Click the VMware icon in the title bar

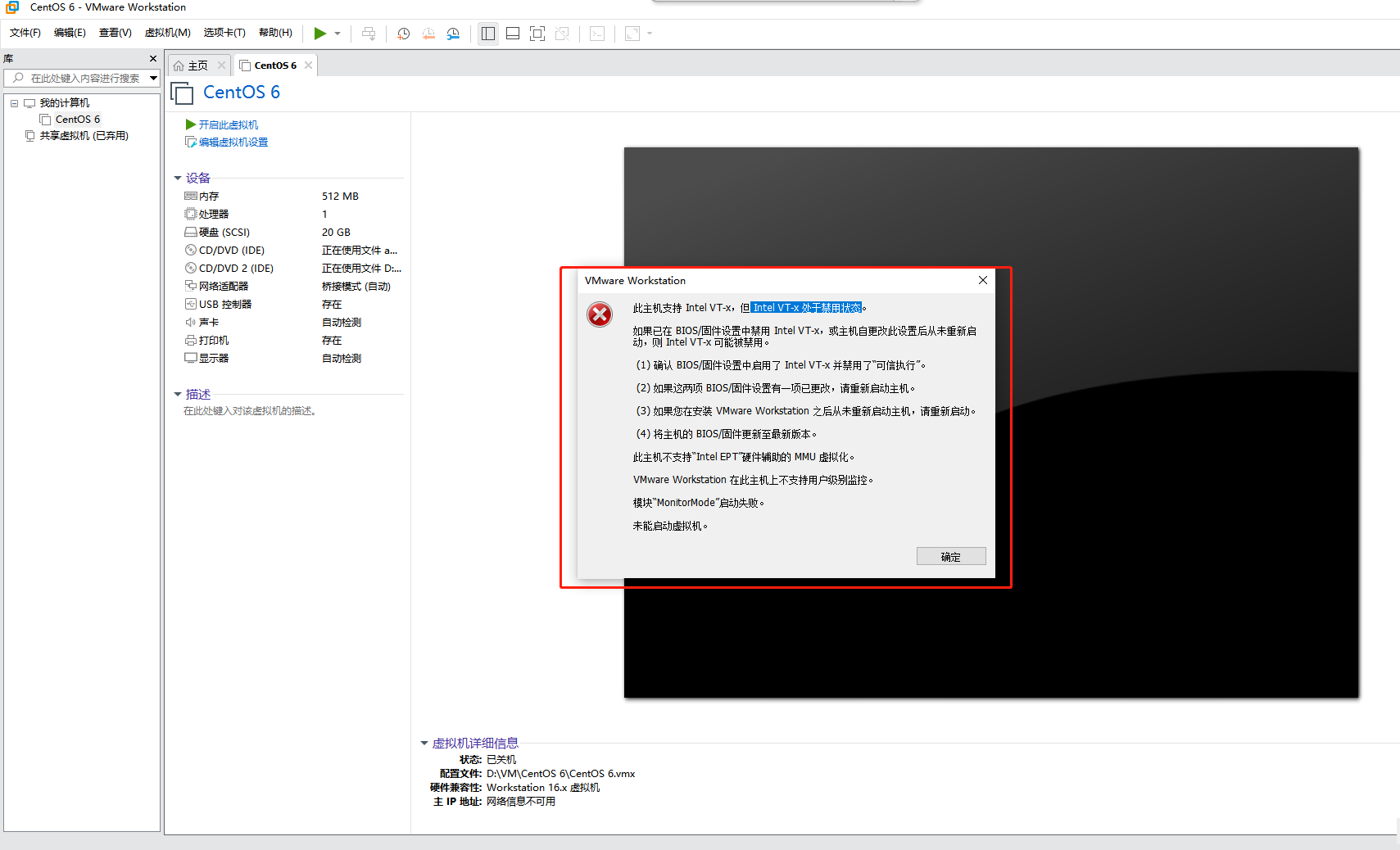[12, 7]
